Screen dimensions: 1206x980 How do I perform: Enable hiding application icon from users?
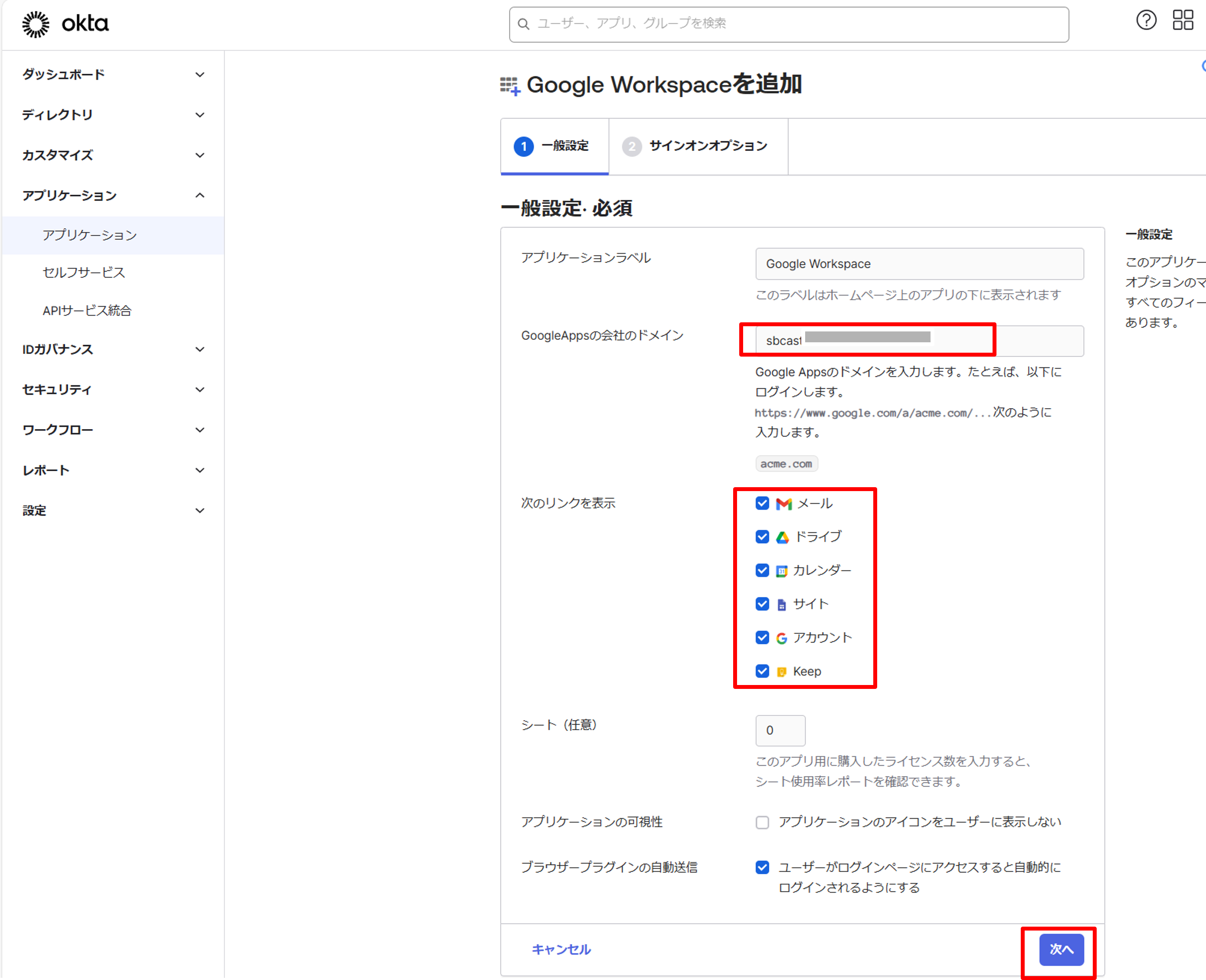(x=762, y=823)
